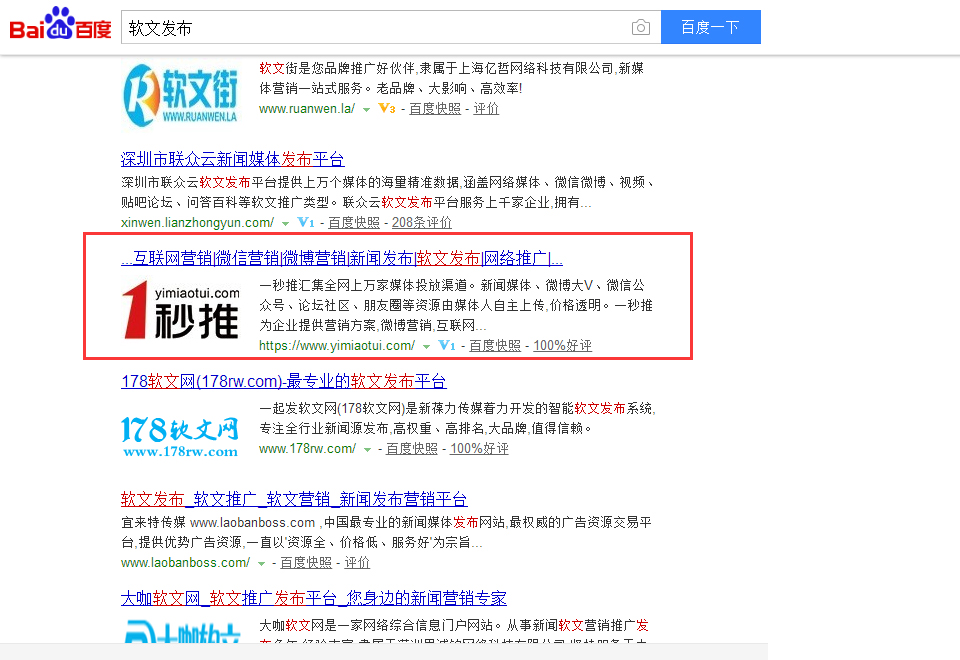Screen dimensions: 960x660
Task: Open 百度快照 for the 178rw result
Action: point(411,449)
